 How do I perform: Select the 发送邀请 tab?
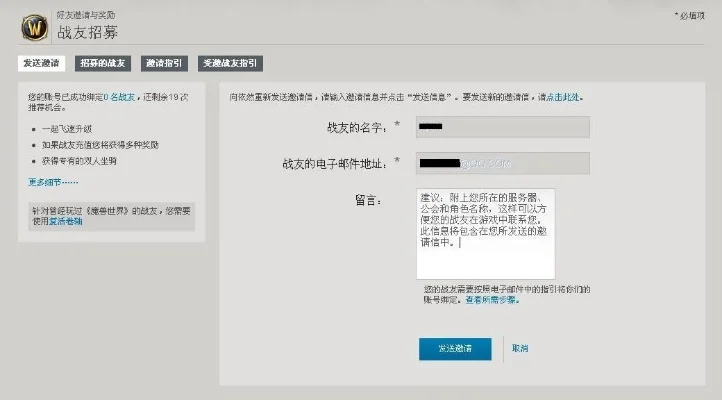(41, 63)
